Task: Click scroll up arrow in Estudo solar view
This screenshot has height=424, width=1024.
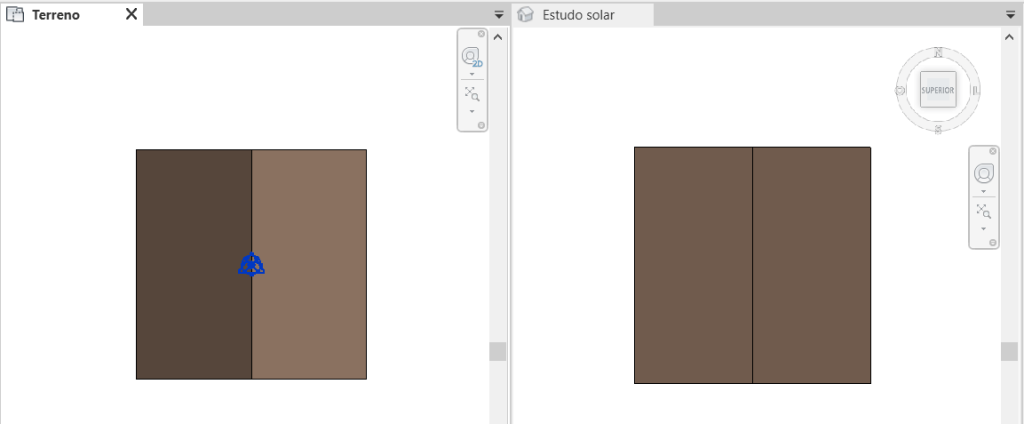Action: click(x=1009, y=36)
